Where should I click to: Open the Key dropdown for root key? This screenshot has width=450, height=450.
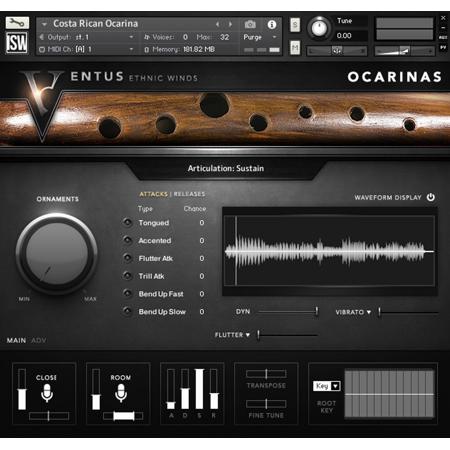coord(326,386)
